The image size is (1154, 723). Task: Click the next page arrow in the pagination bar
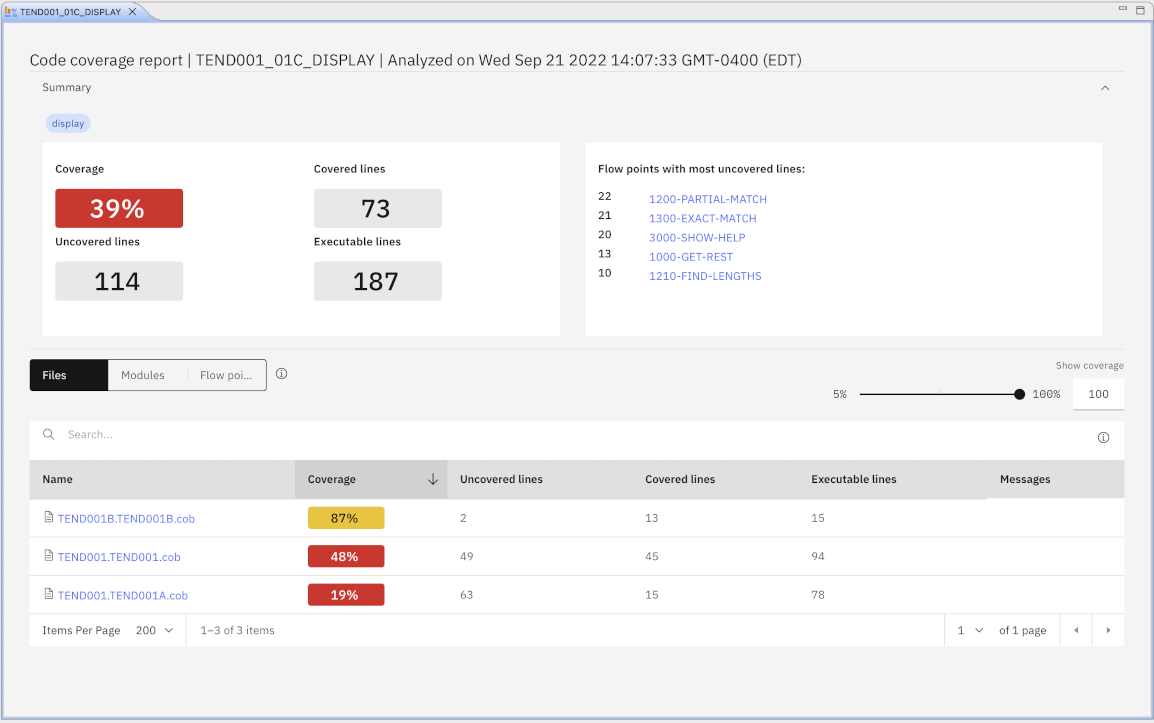[x=1108, y=630]
